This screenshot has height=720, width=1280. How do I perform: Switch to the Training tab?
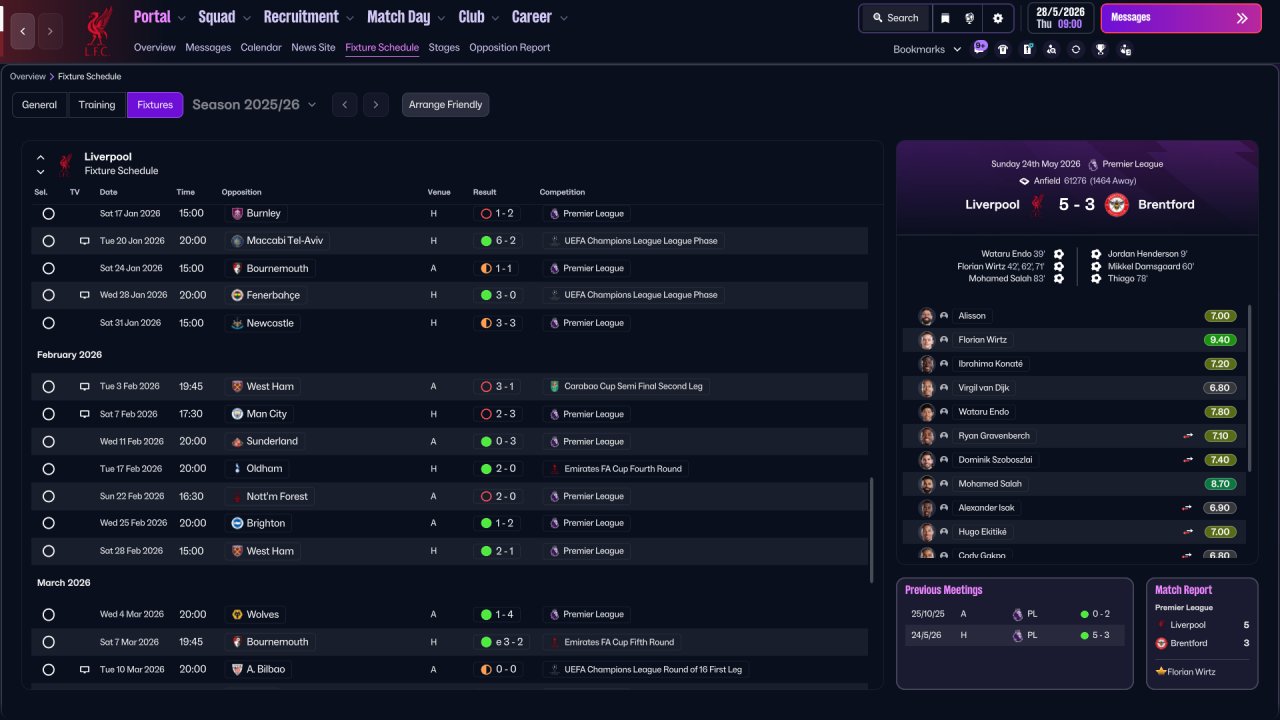[97, 105]
